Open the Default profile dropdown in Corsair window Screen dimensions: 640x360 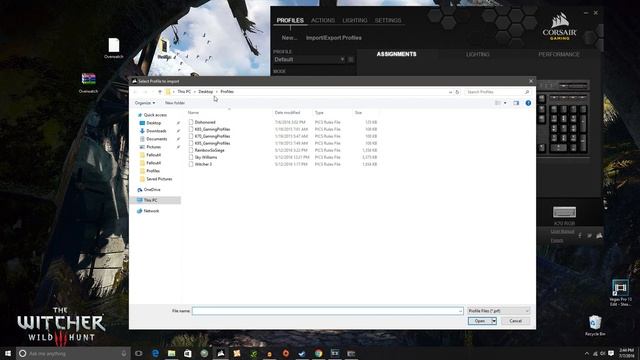click(x=309, y=60)
